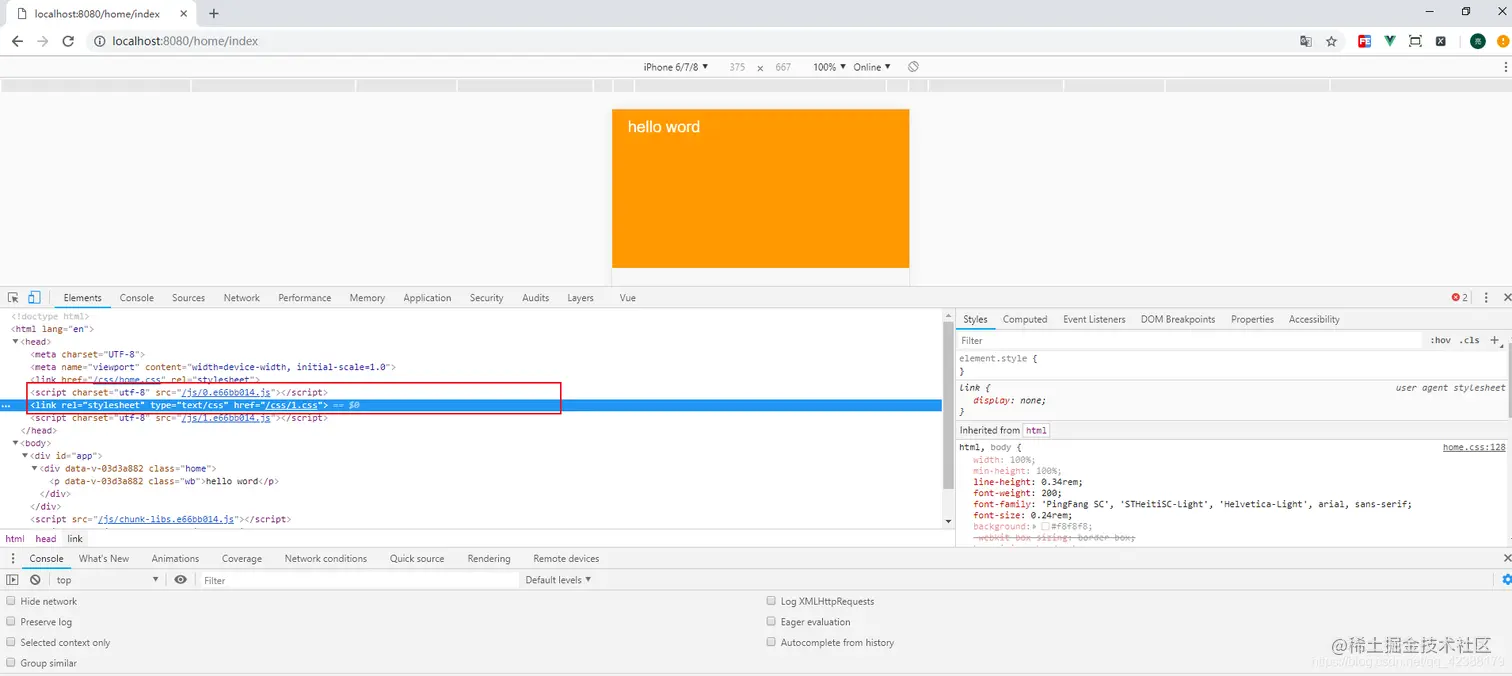This screenshot has width=1512, height=676.
Task: Check Autocomplete from history
Action: click(771, 643)
